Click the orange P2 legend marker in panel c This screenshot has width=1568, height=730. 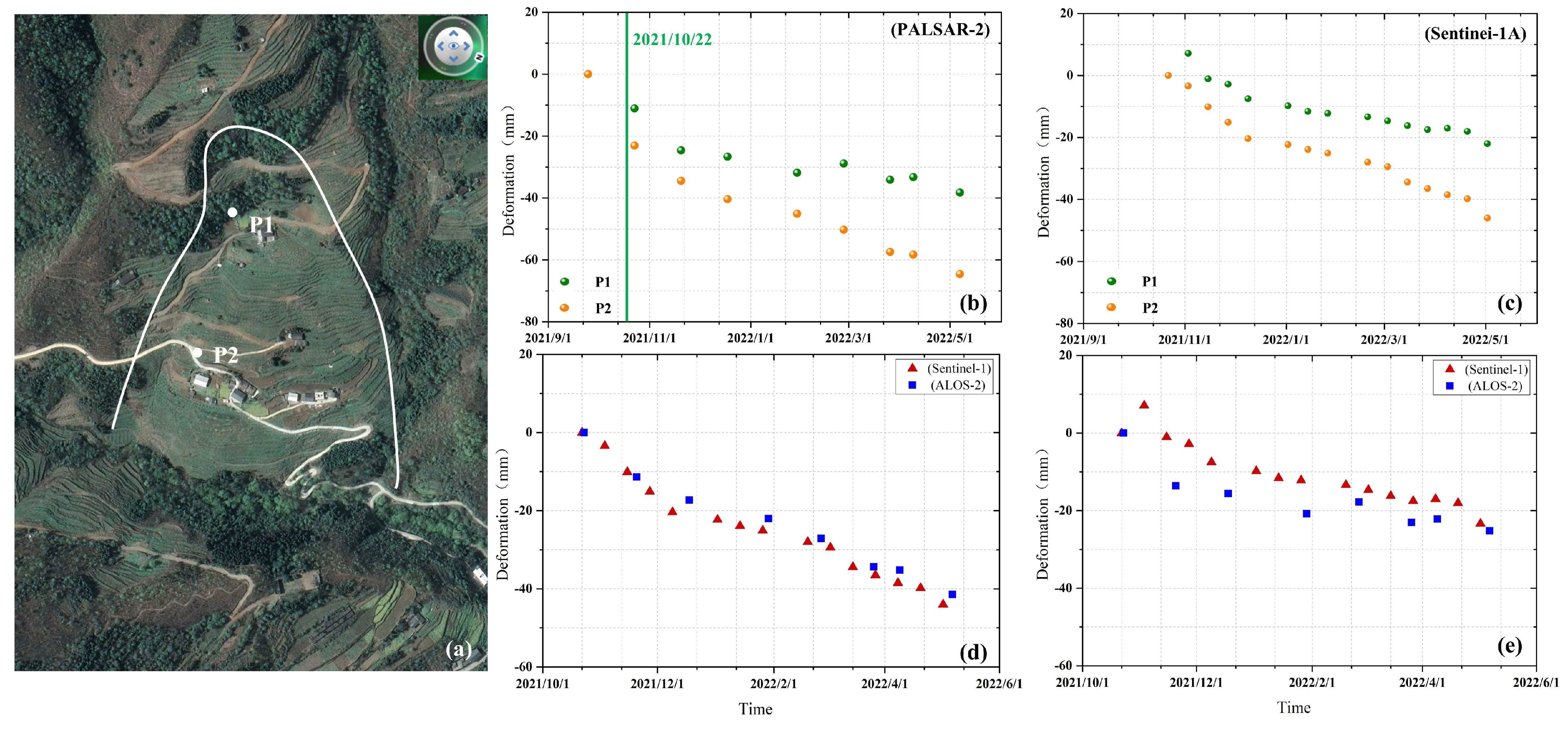(1111, 307)
